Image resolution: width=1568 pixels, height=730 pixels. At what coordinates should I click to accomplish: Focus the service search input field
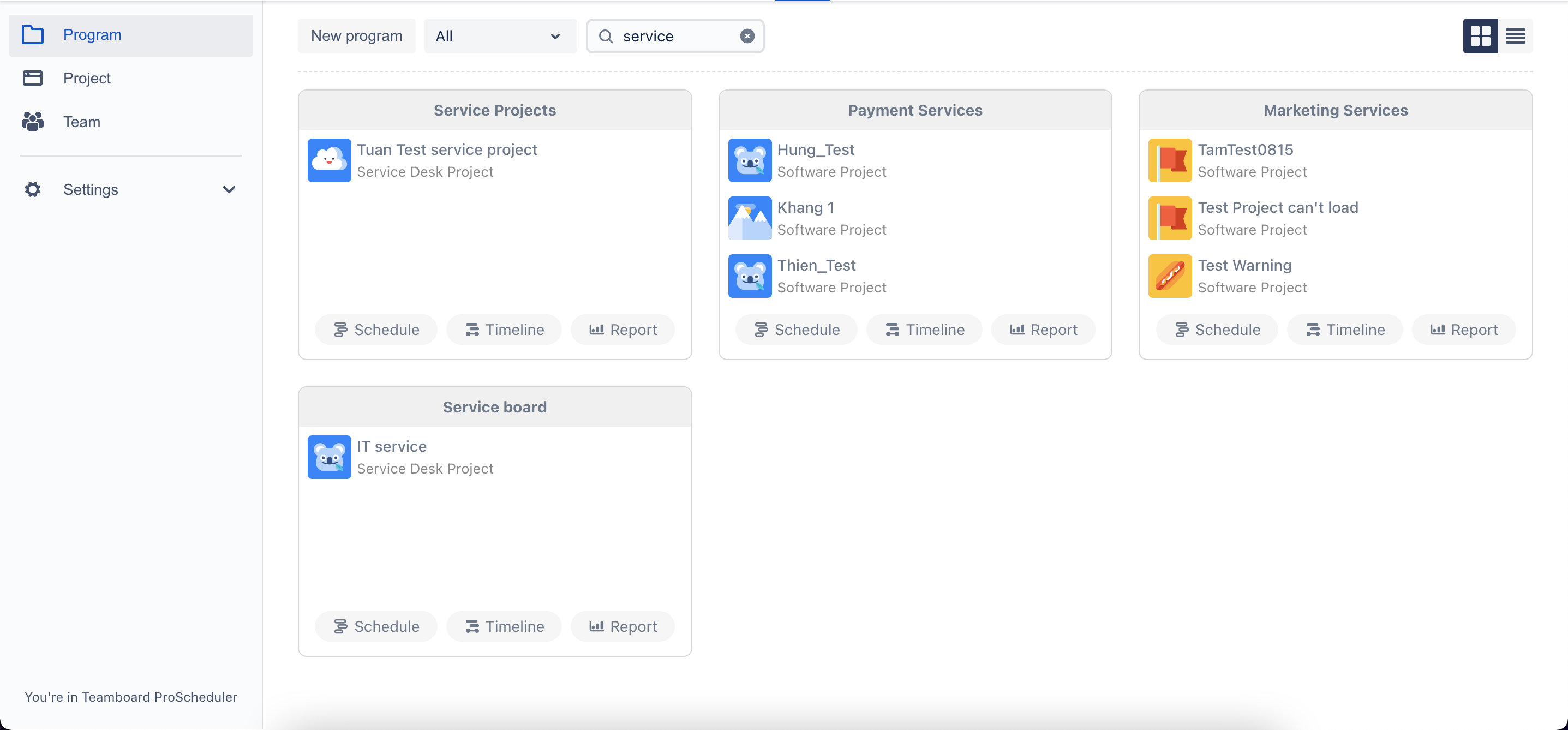675,36
